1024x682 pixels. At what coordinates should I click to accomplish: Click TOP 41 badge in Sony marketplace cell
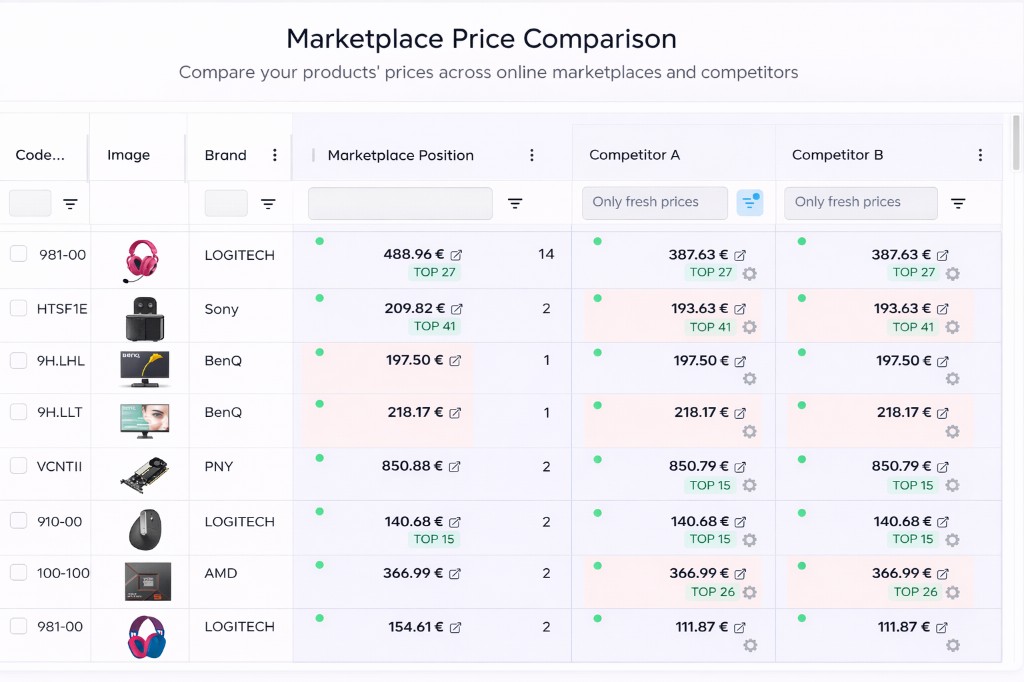[434, 326]
